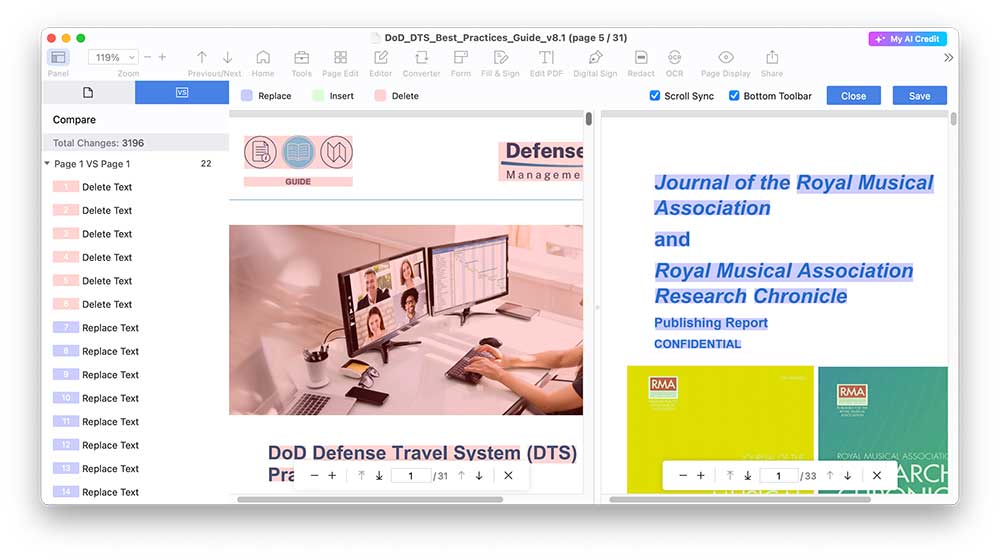Go to next page in left document
The width and height of the screenshot is (1000, 559).
479,476
